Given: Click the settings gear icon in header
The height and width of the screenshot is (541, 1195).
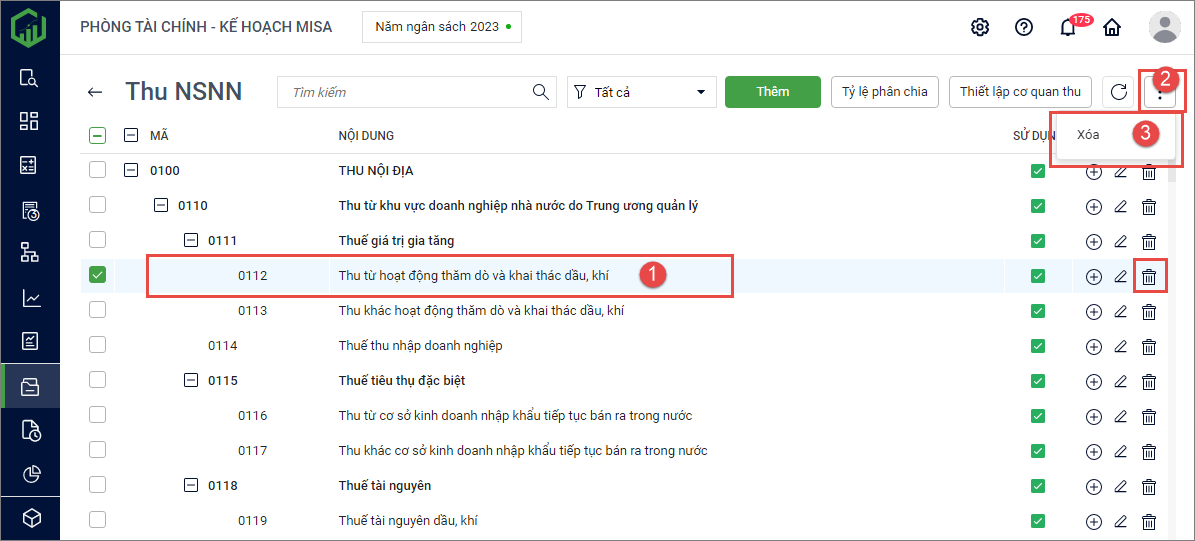Looking at the screenshot, I should [x=980, y=27].
